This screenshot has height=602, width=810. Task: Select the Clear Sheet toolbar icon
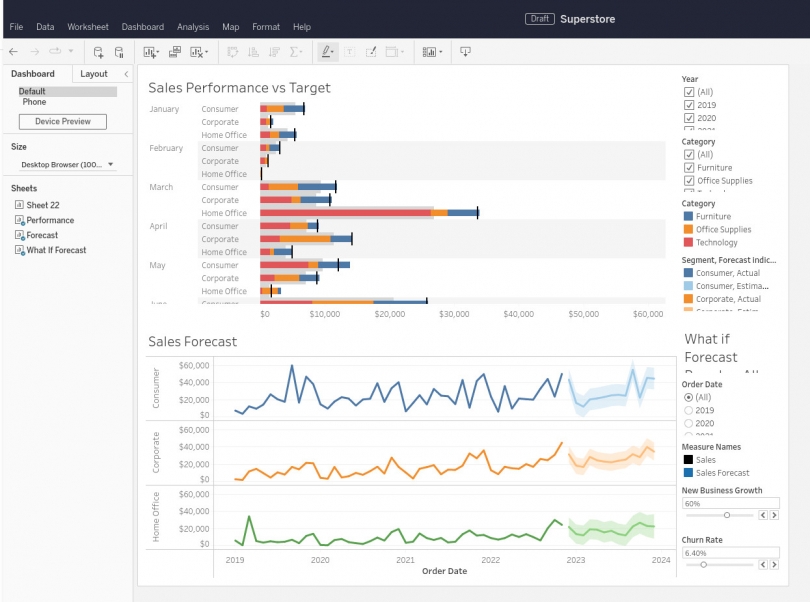197,50
